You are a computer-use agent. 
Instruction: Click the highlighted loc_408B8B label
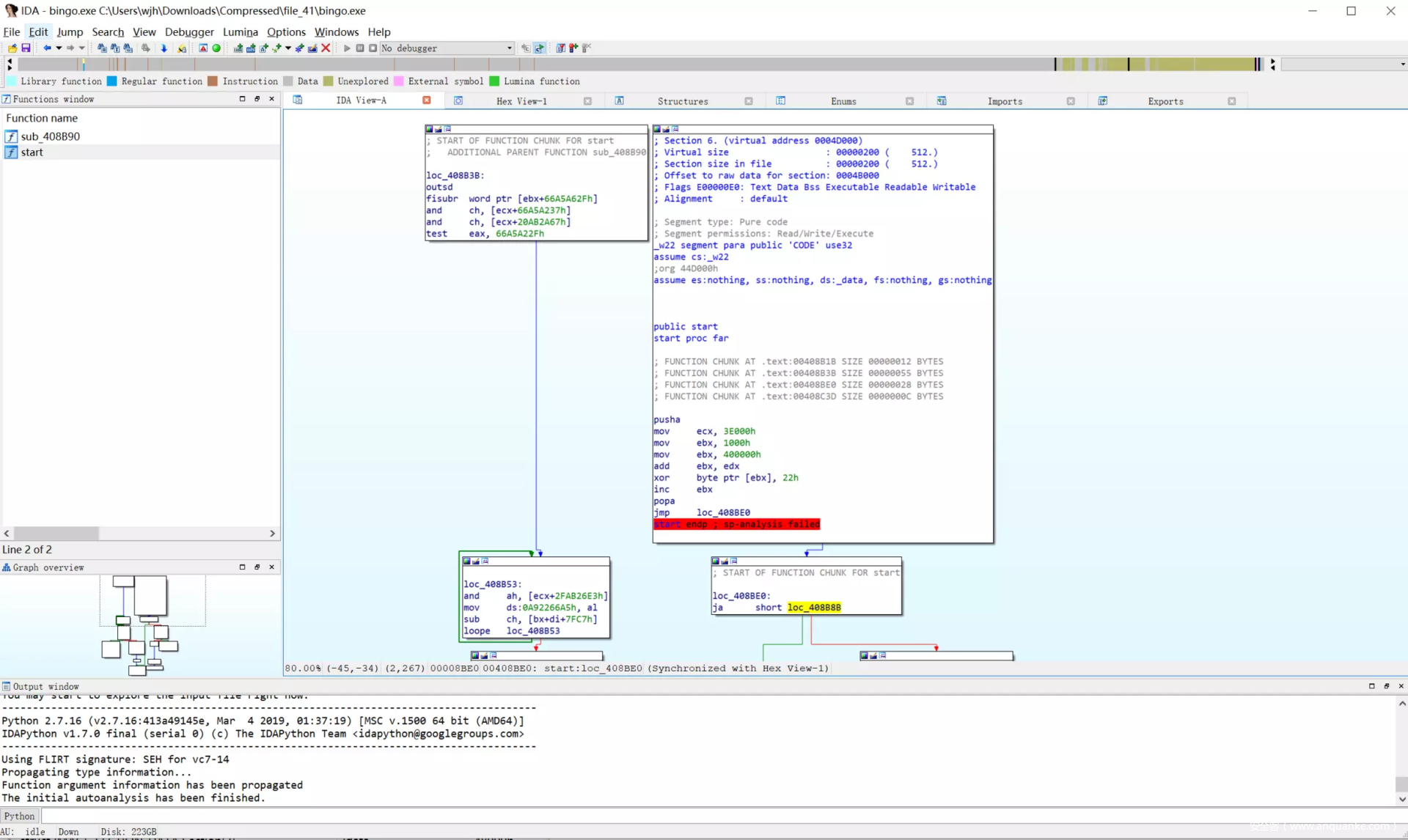click(814, 608)
